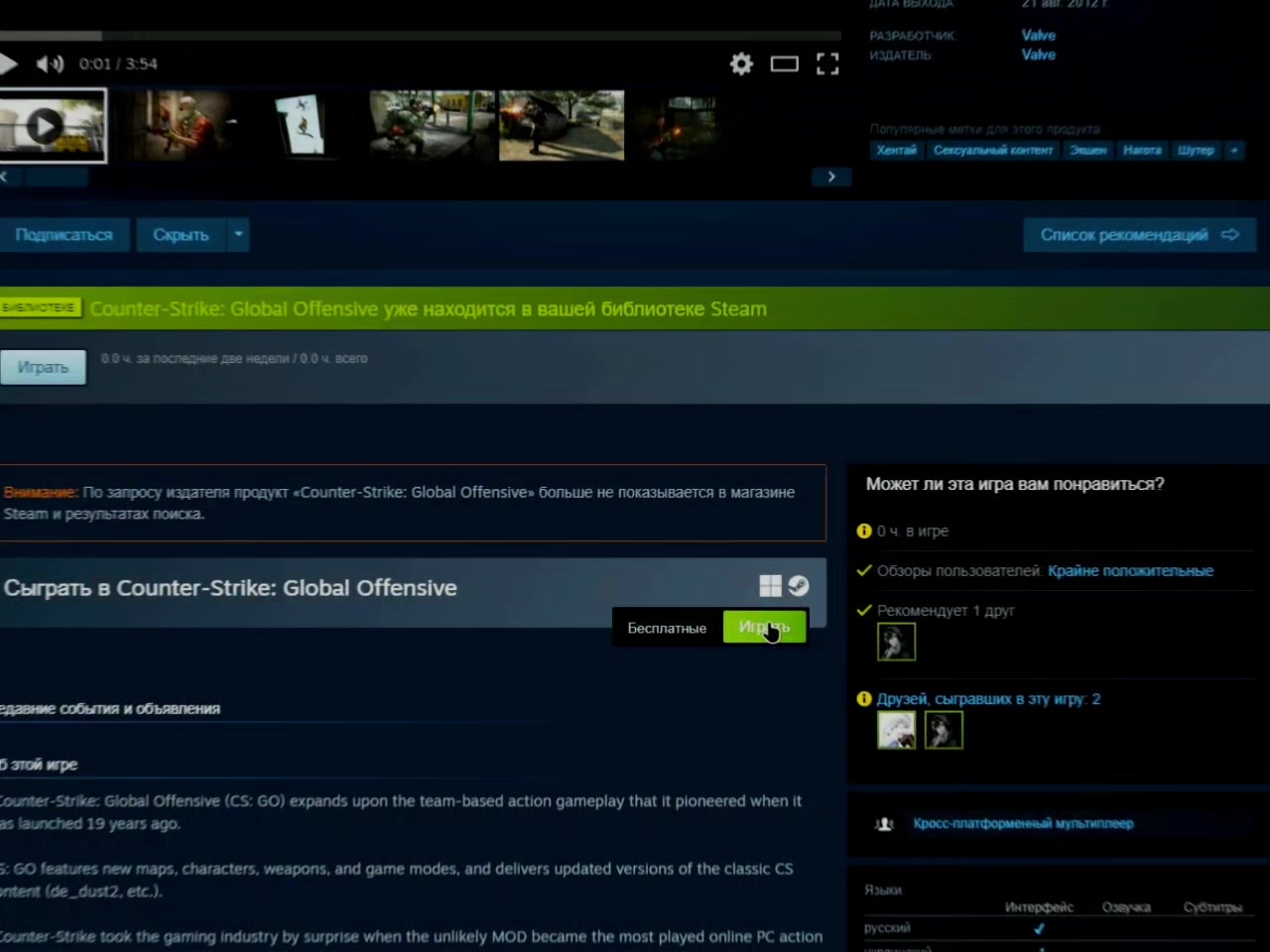Click the scroll track under thumbnails
This screenshot has width=1270, height=952.
coord(415,177)
